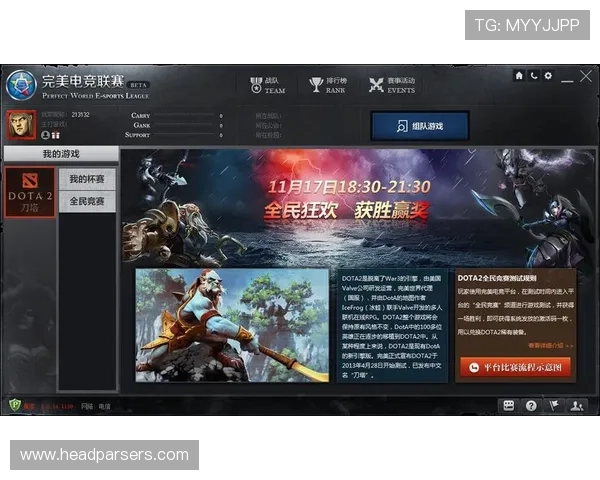Image resolution: width=600 pixels, height=480 pixels.
Task: Select the DOTA 2 刀塔 game tile
Action: 30,193
